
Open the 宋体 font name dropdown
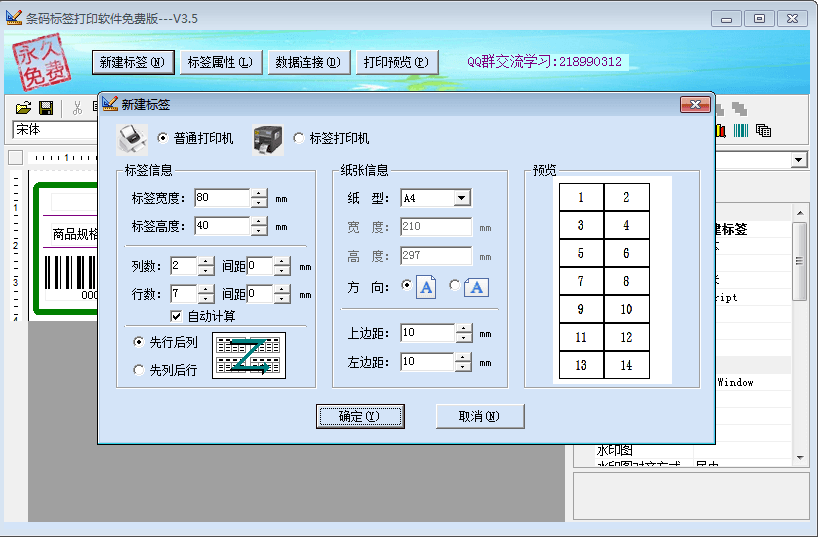coord(55,130)
